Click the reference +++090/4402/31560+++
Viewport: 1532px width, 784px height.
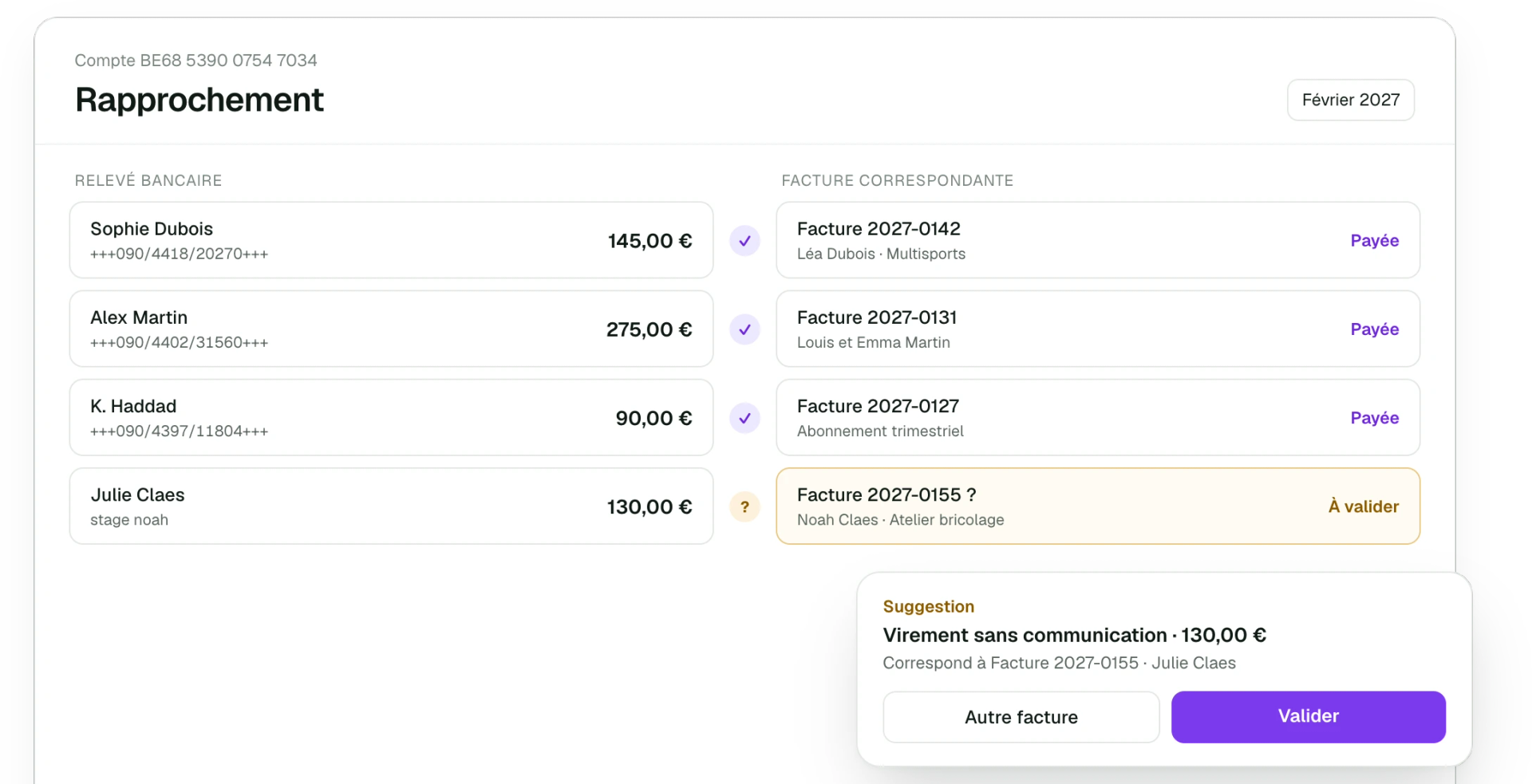pos(179,342)
